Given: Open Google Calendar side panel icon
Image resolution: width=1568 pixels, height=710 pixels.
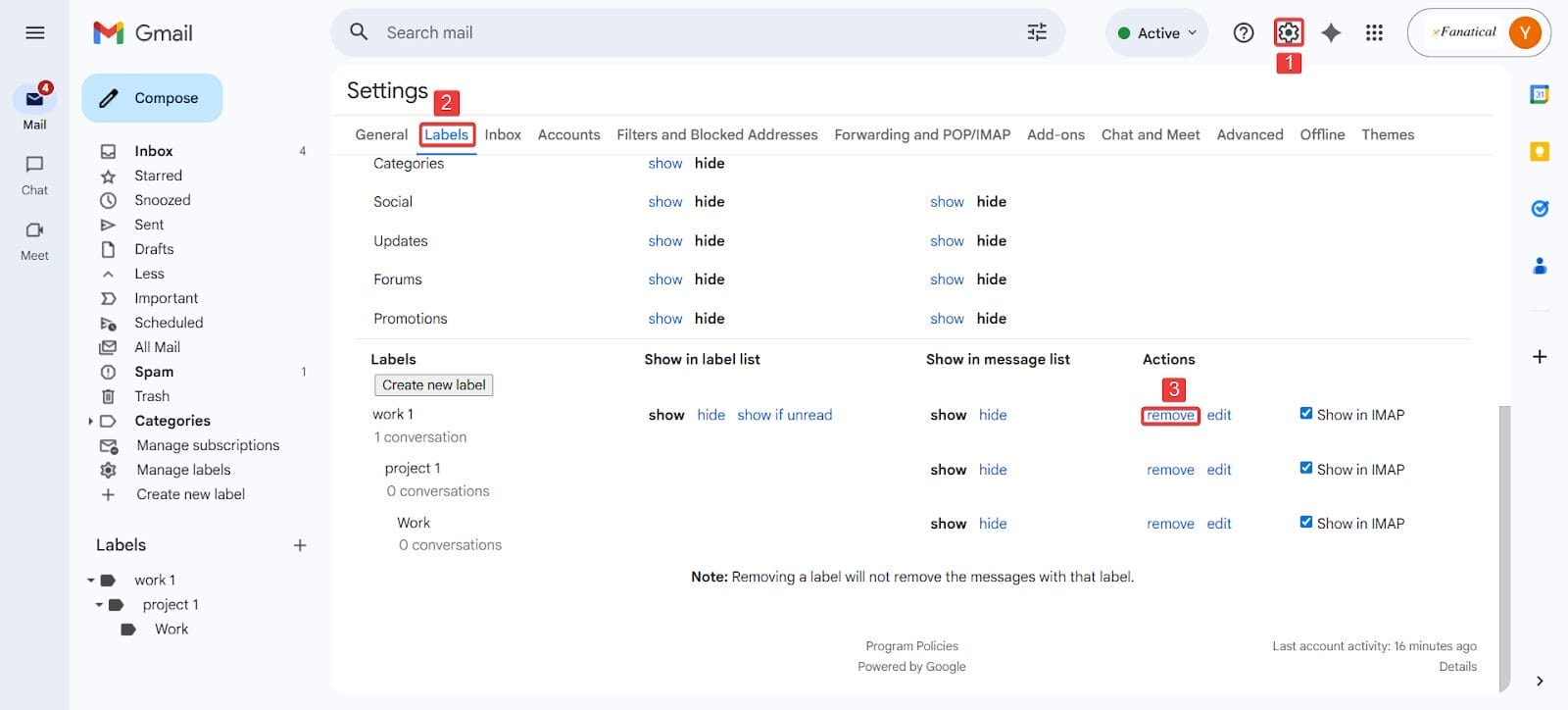Looking at the screenshot, I should [x=1540, y=94].
